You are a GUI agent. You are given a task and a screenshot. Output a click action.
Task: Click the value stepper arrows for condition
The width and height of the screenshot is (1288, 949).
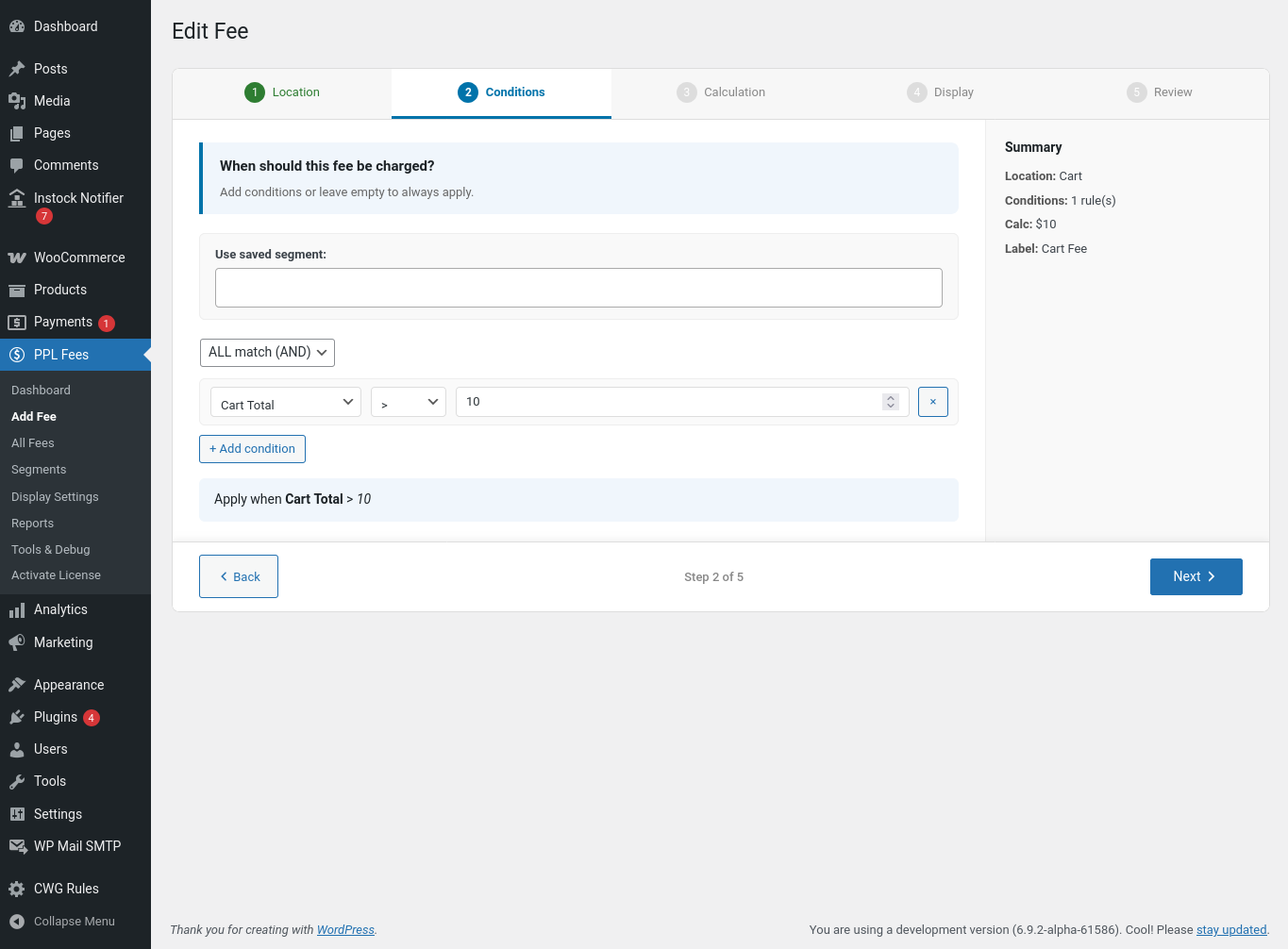pos(890,402)
